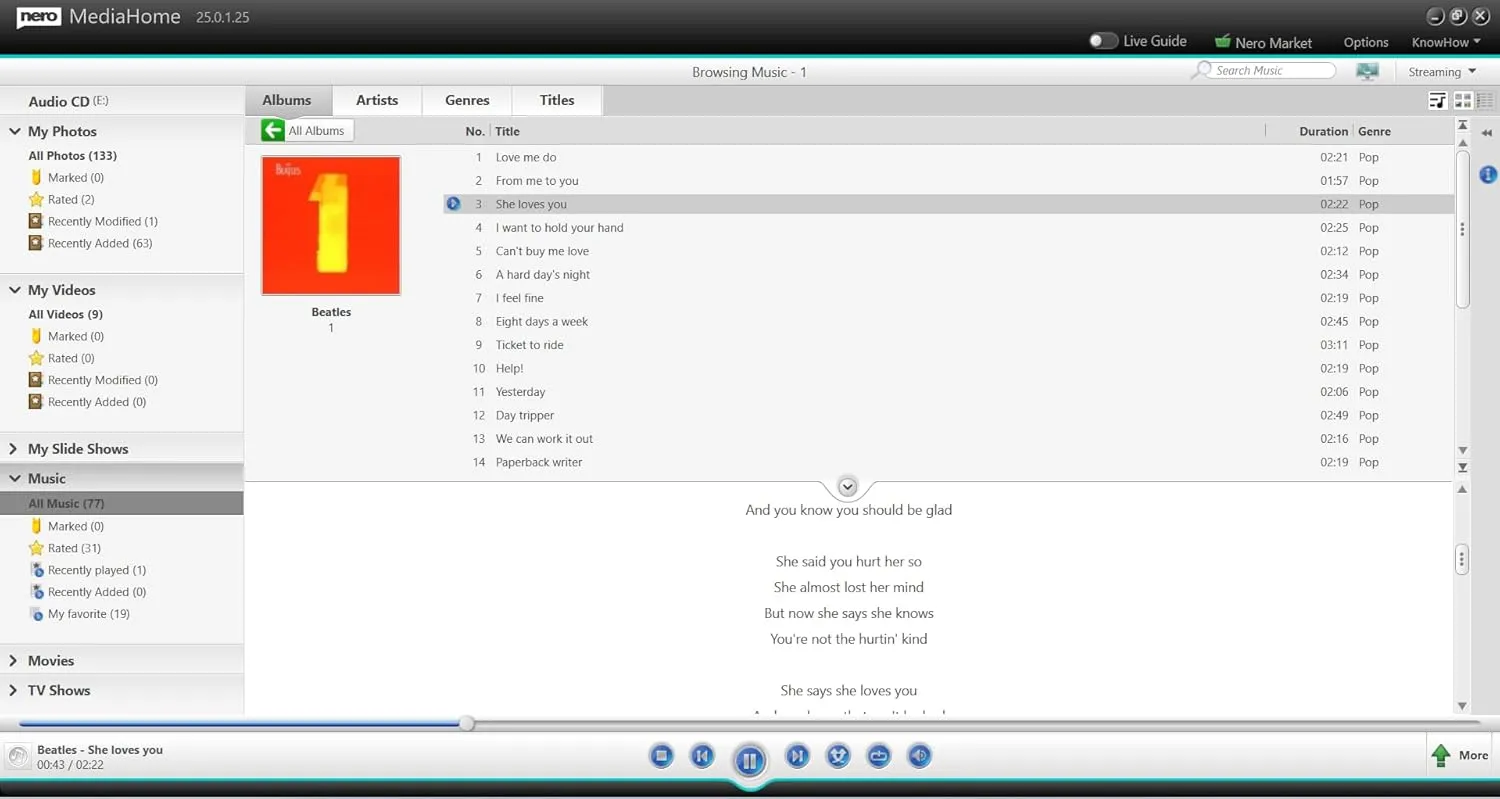Open Nero Market
The width and height of the screenshot is (1500, 799).
point(1265,42)
